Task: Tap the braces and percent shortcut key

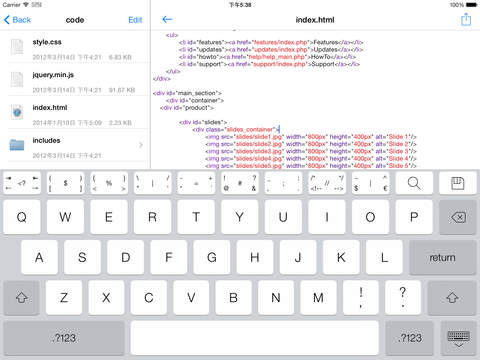Action: point(109,183)
